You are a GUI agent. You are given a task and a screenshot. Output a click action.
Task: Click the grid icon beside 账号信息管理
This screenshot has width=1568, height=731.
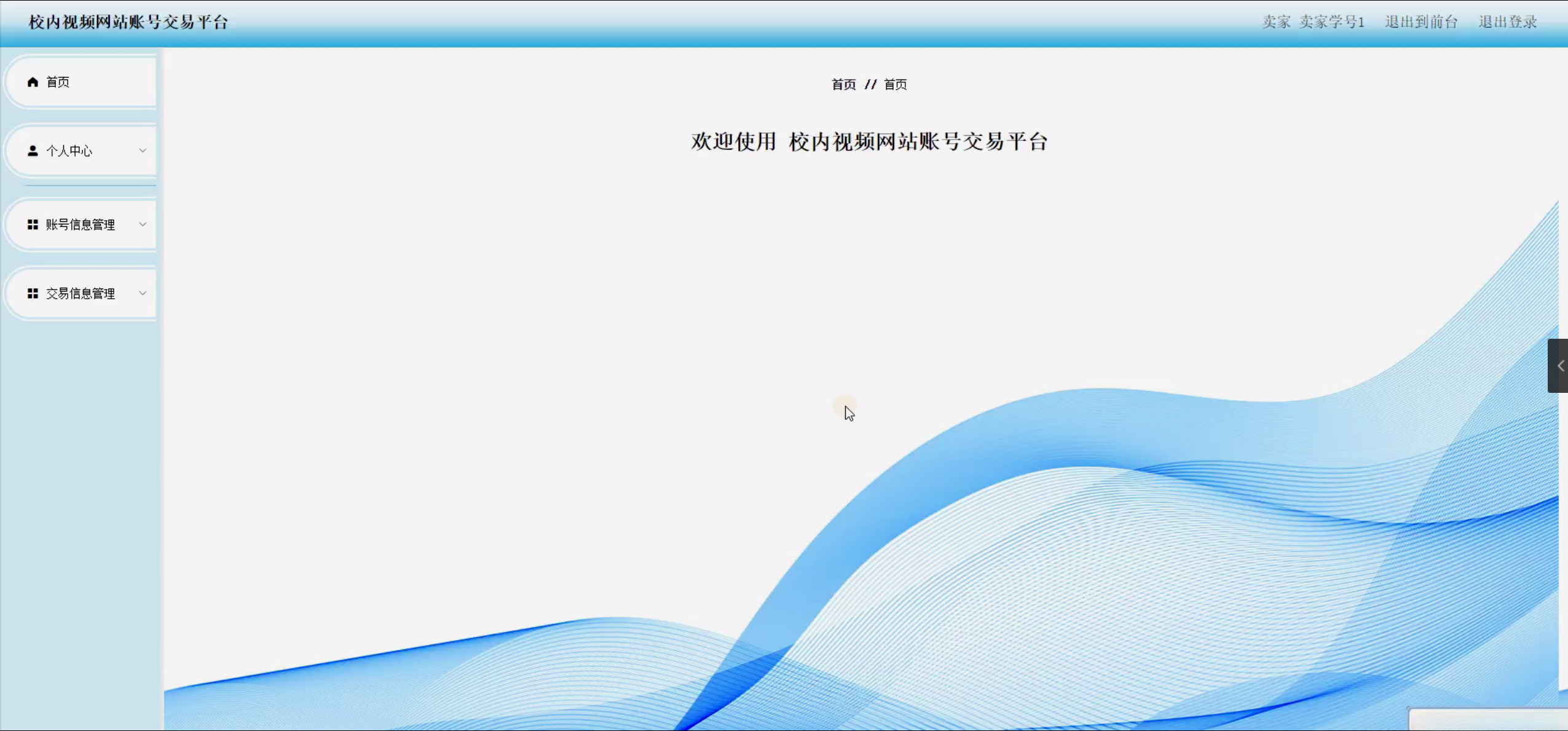coord(33,224)
